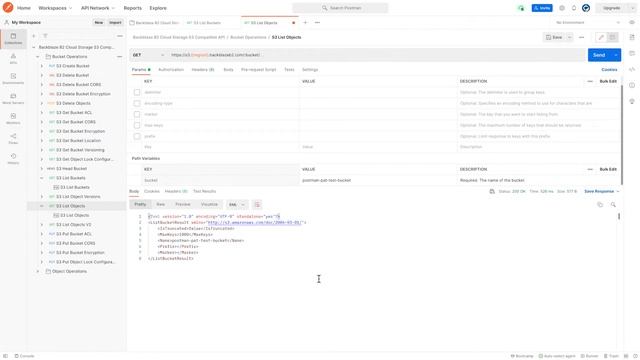The height and width of the screenshot is (360, 640).
Task: Open the API Network dropdown menu
Action: 98,8
